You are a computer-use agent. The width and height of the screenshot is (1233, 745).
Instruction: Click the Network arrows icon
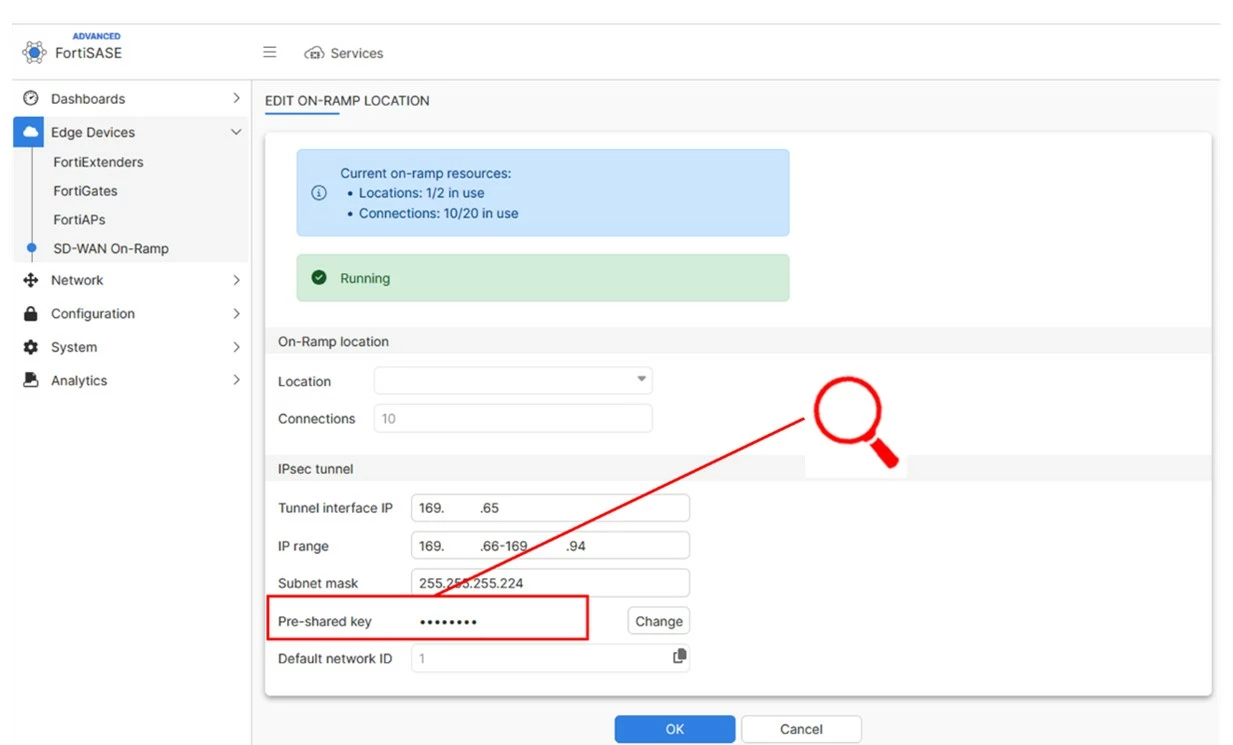pos(31,280)
